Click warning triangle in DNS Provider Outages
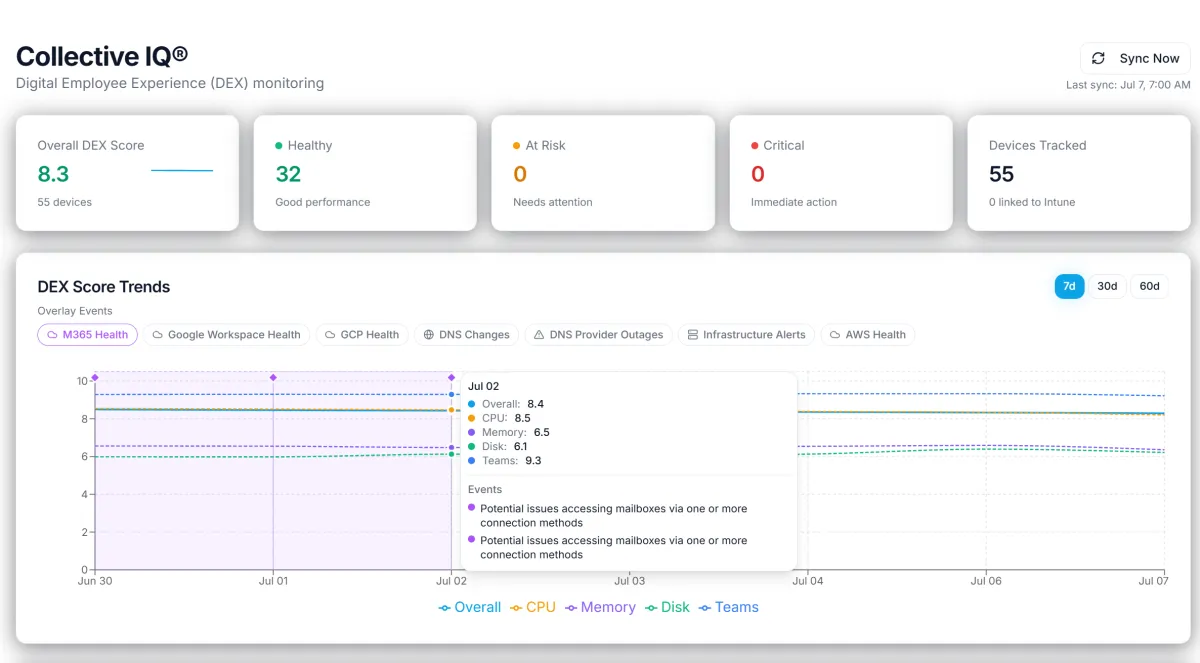The width and height of the screenshot is (1200, 663). click(539, 335)
